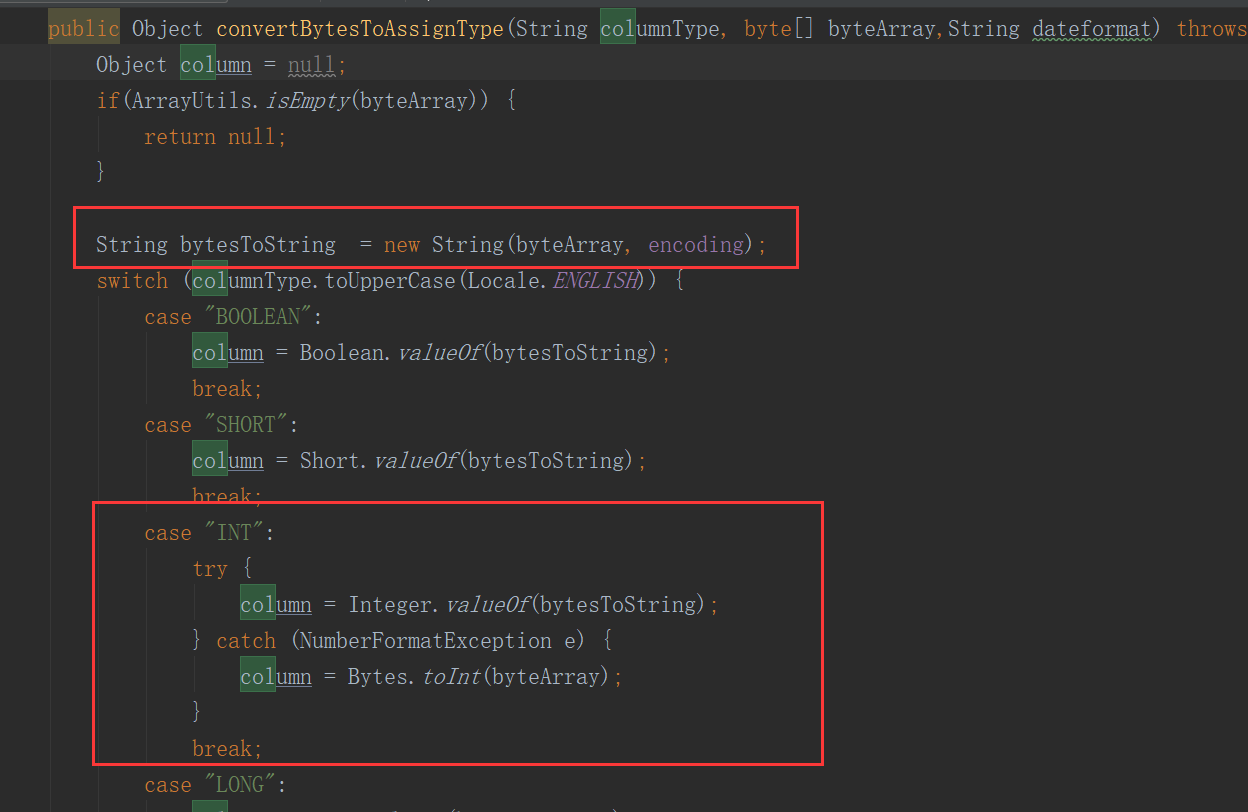
Task: Place cursor on the try keyword
Action: [210, 568]
